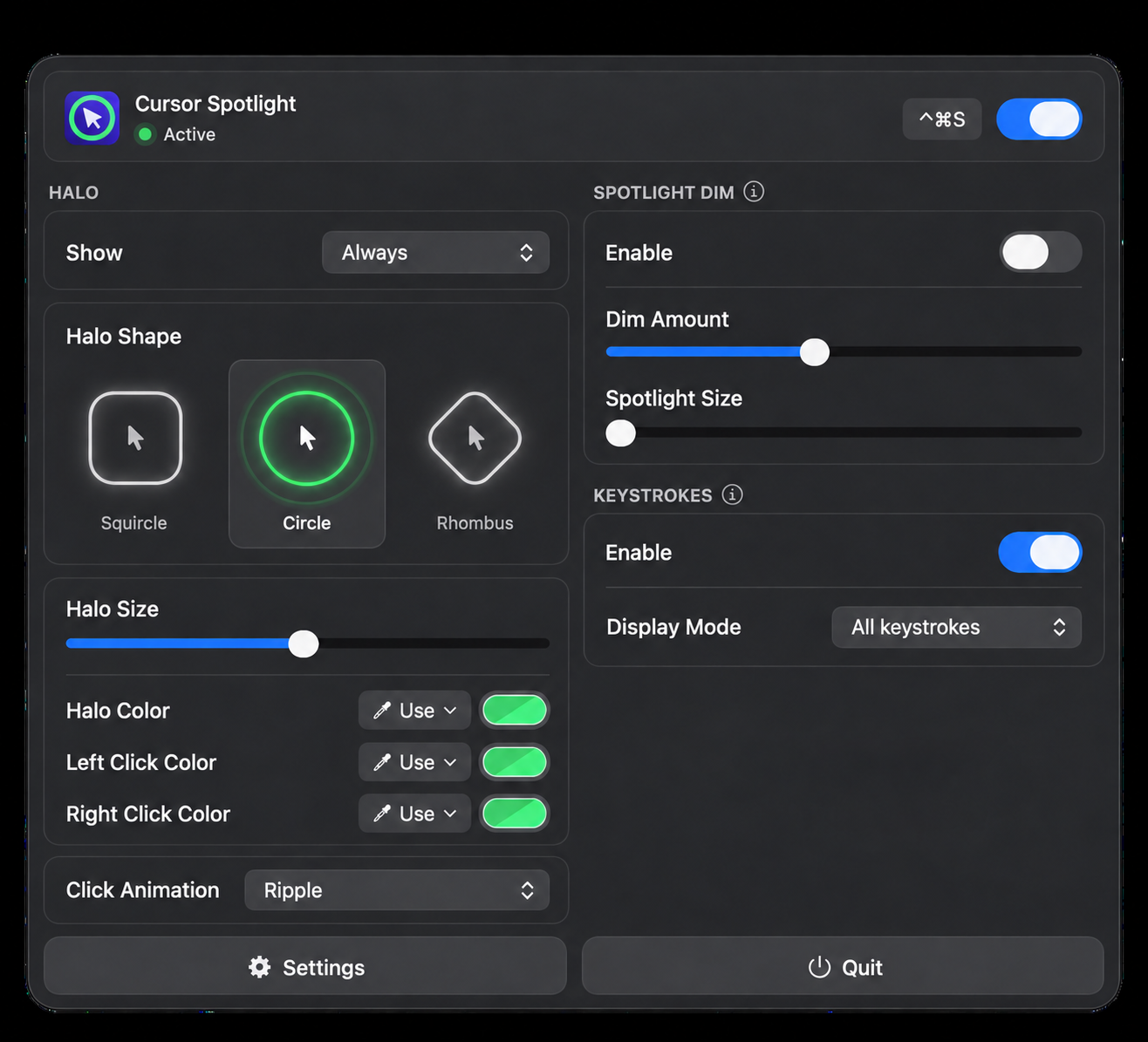1148x1042 pixels.
Task: Click the Halo Size slider handle
Action: 304,644
